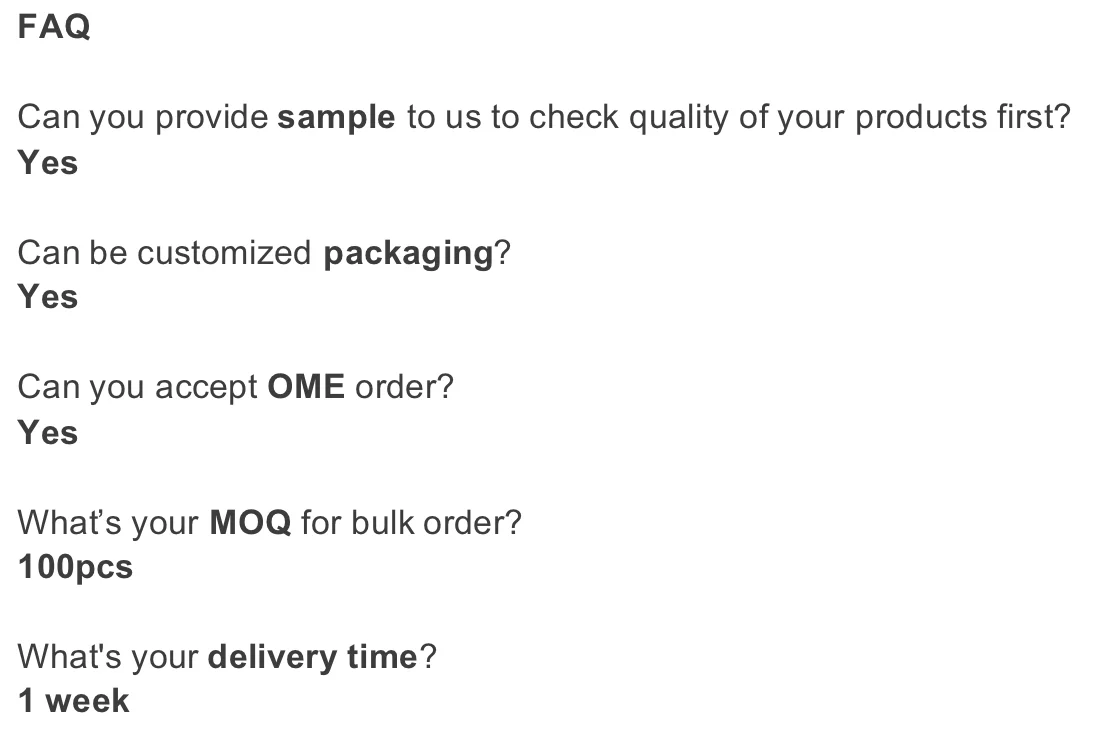Click What's at start of MOQ question
Image resolution: width=1110 pixels, height=750 pixels.
69,523
